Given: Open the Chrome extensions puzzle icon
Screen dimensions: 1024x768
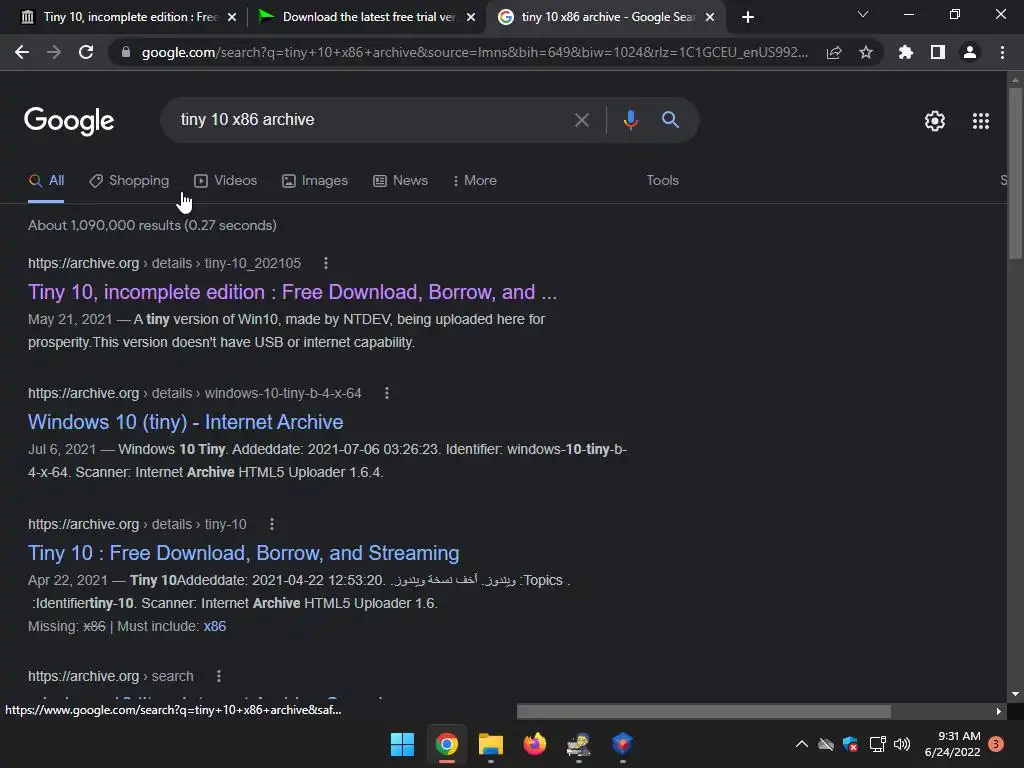Looking at the screenshot, I should coord(905,52).
